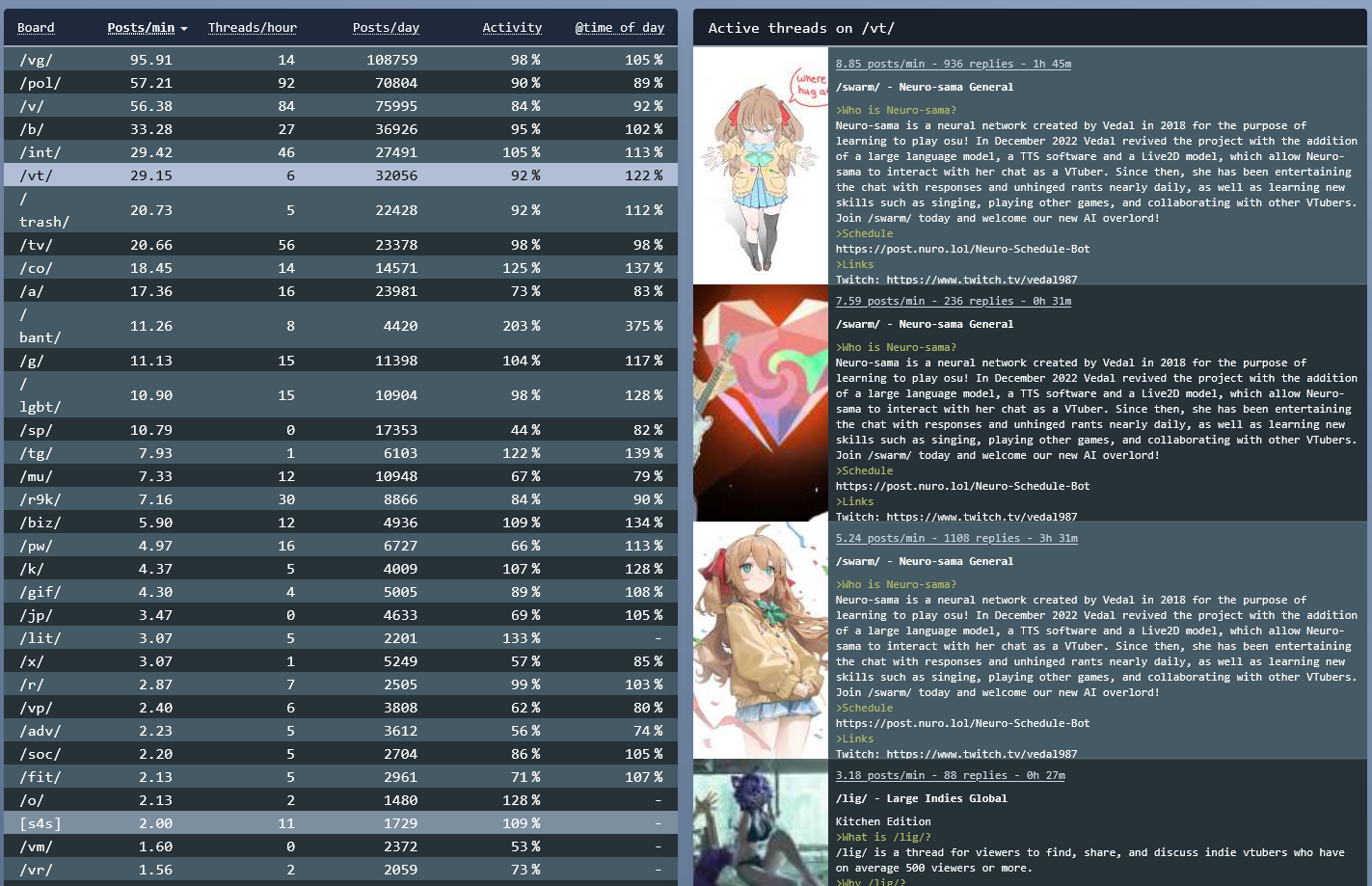
Task: Click the 108759 posts/day value
Action: coord(392,60)
